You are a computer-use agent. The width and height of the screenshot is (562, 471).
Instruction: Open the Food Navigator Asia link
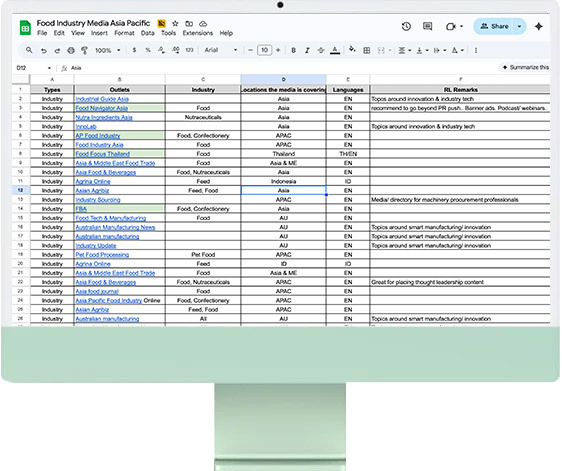pos(101,108)
